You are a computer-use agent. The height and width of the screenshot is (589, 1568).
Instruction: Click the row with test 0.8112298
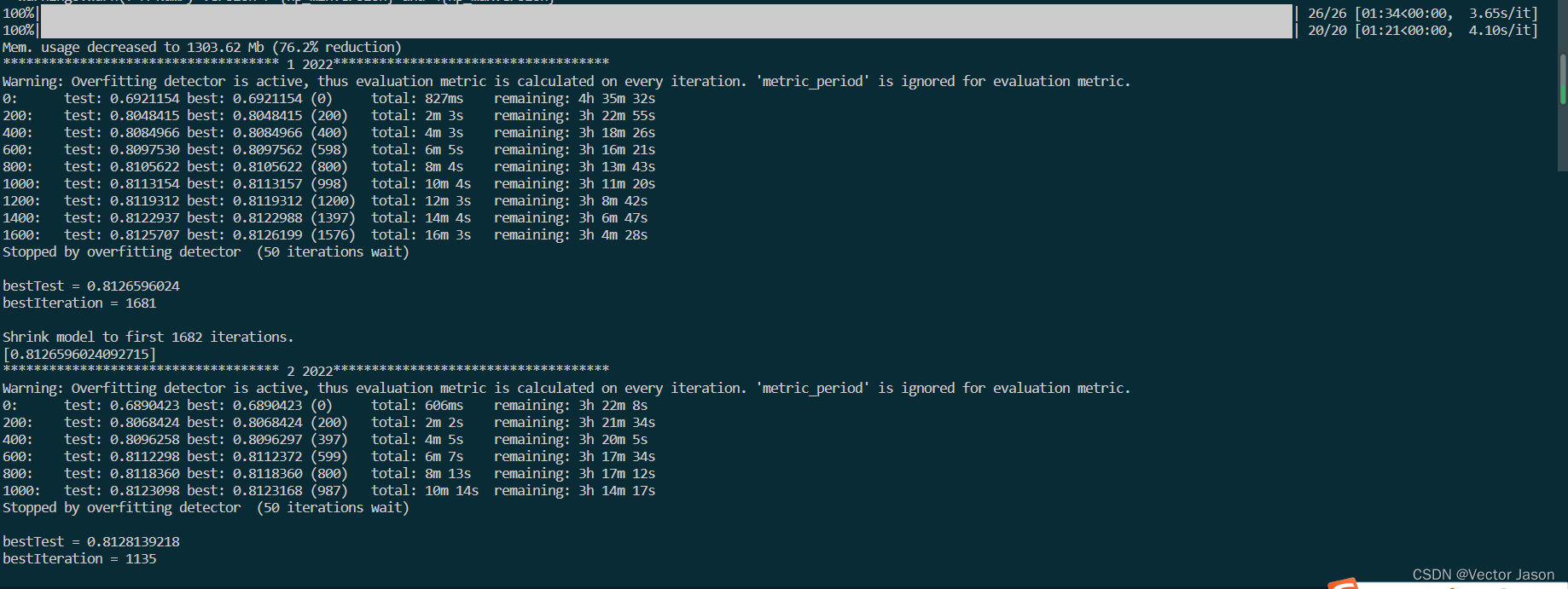point(328,456)
